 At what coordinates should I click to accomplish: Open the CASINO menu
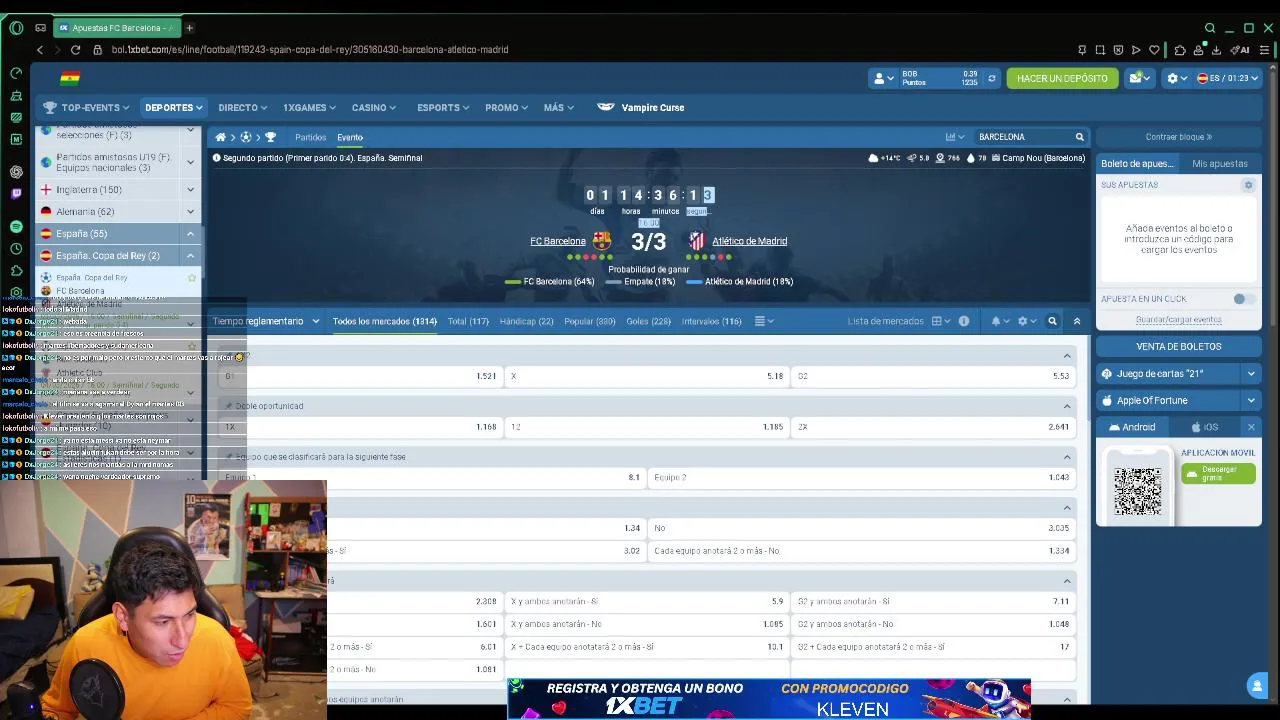point(374,107)
